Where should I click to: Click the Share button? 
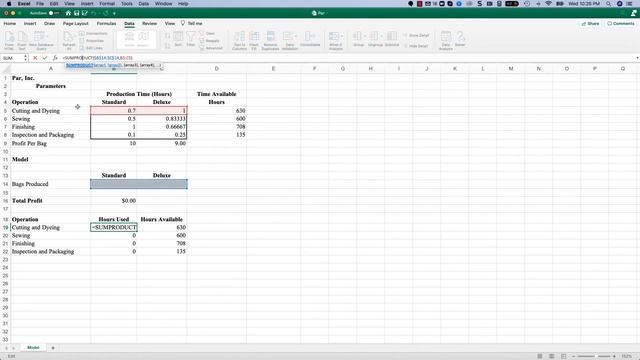point(590,24)
